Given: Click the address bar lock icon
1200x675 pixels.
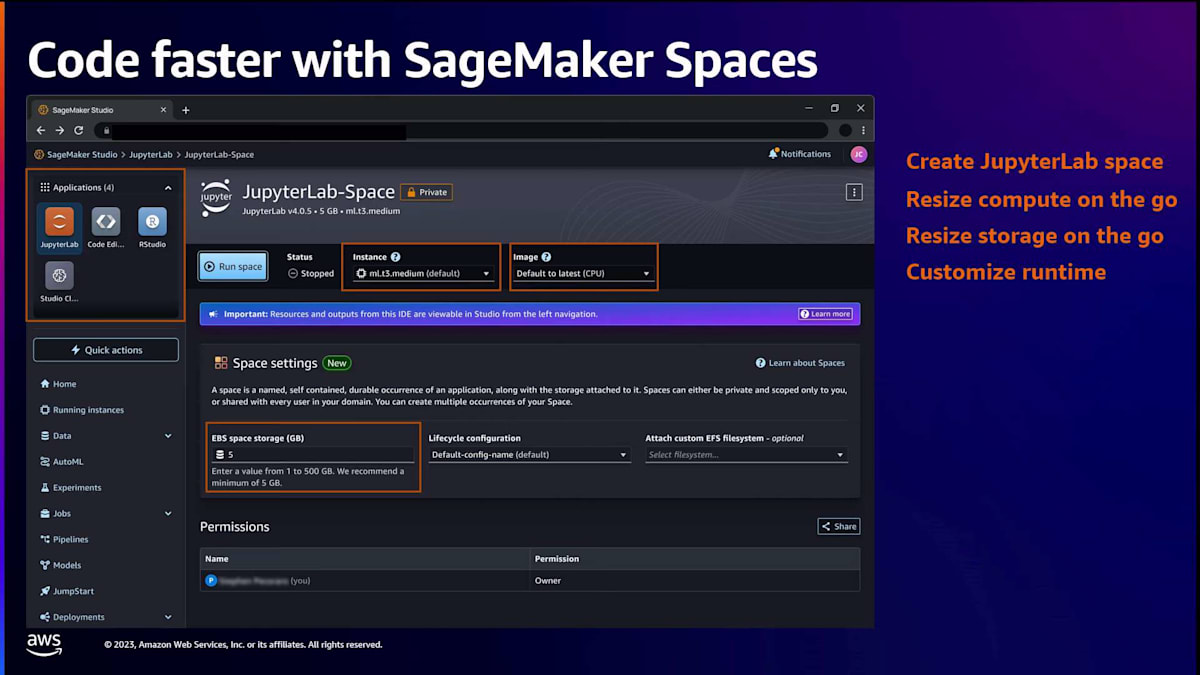Looking at the screenshot, I should pos(106,130).
